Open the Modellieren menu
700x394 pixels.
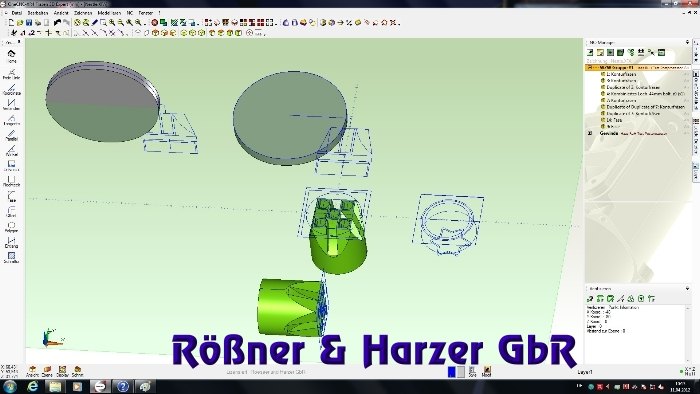109,13
